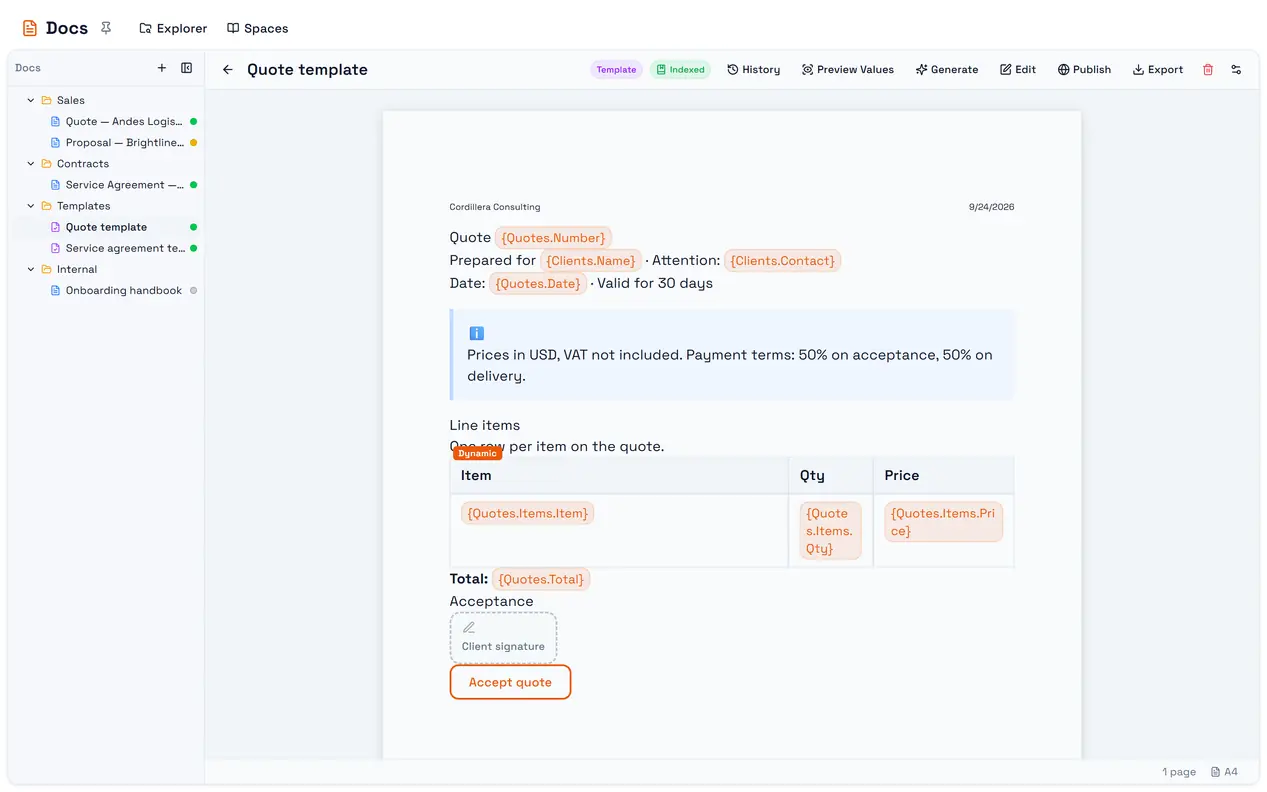The width and height of the screenshot is (1267, 792).
Task: Click the 9/24/2026 date text
Action: [991, 207]
